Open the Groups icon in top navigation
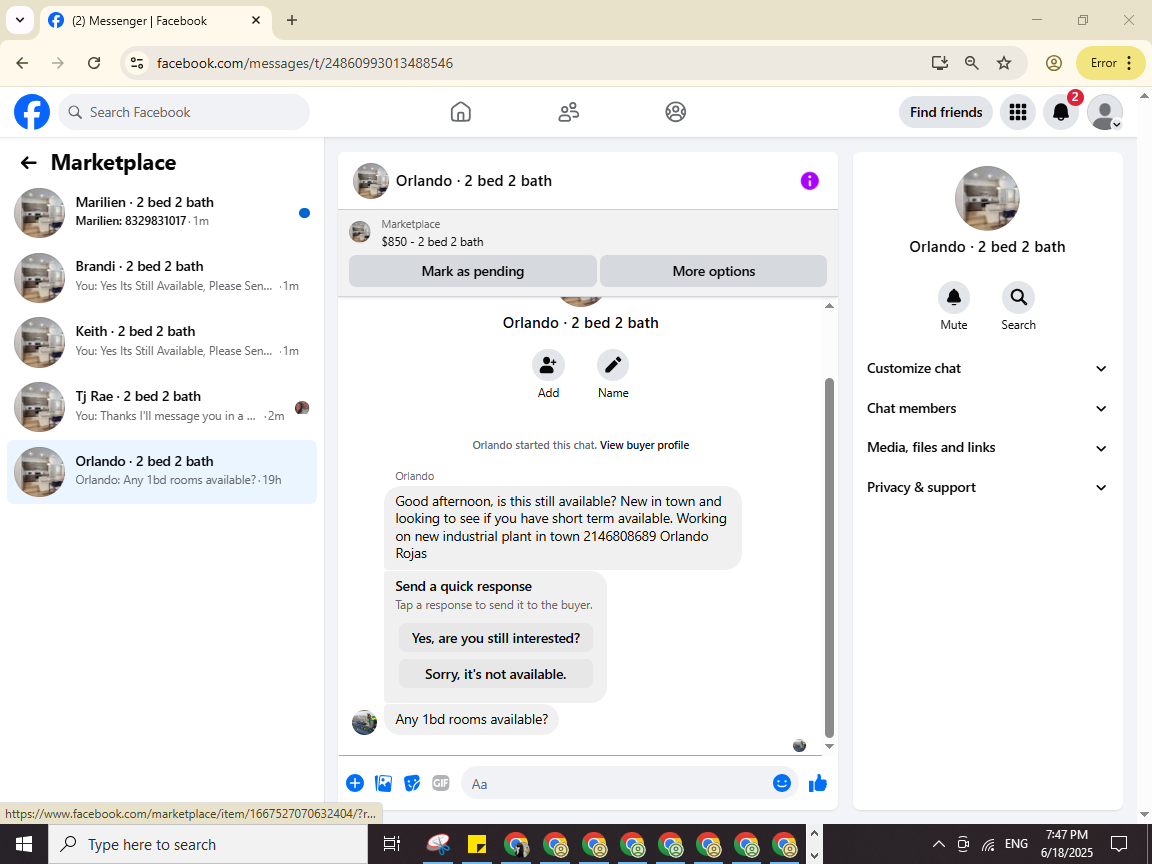Screen dimensions: 1152x864 click(x=675, y=112)
